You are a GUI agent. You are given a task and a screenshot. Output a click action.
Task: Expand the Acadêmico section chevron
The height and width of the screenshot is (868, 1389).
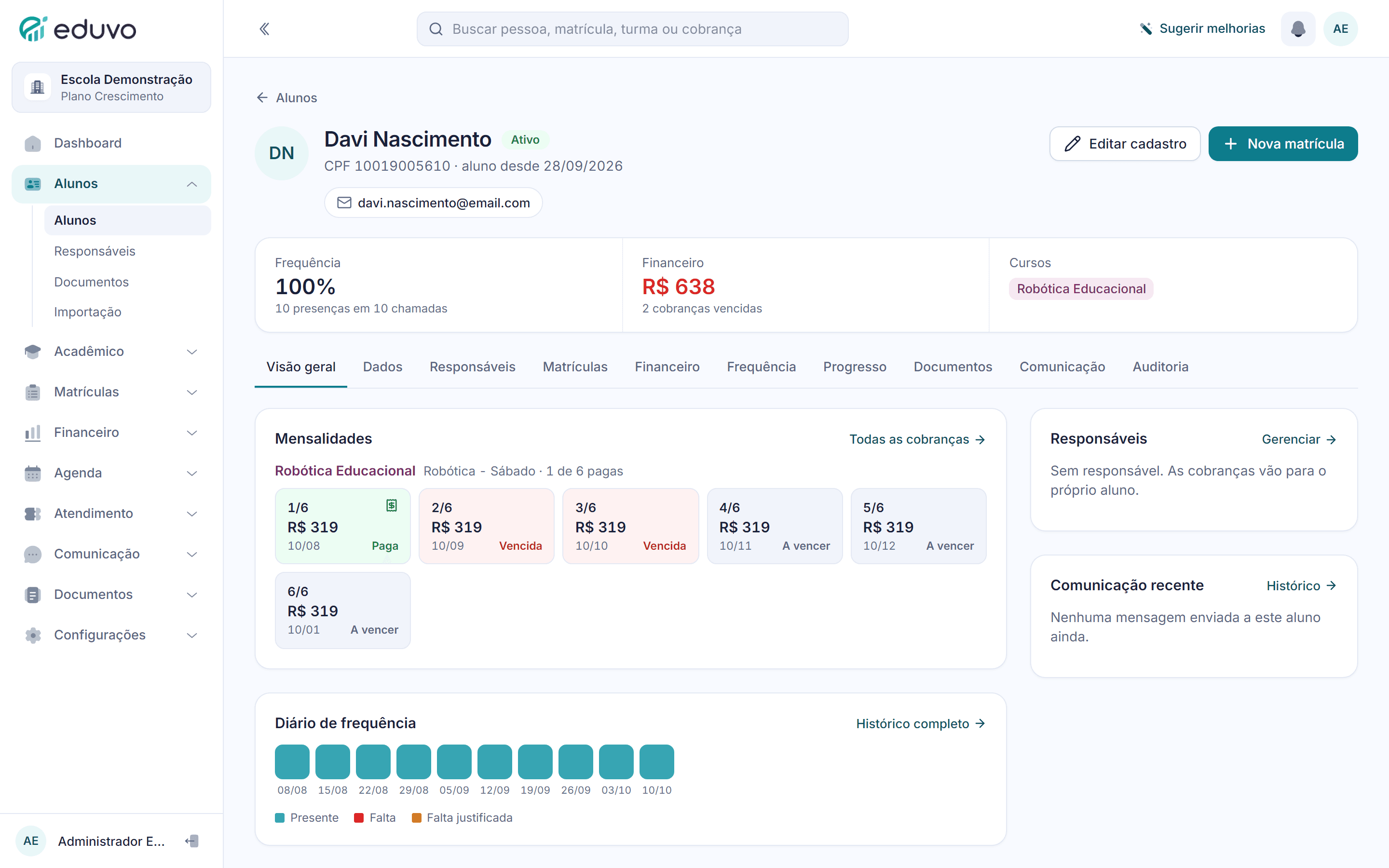coord(191,352)
